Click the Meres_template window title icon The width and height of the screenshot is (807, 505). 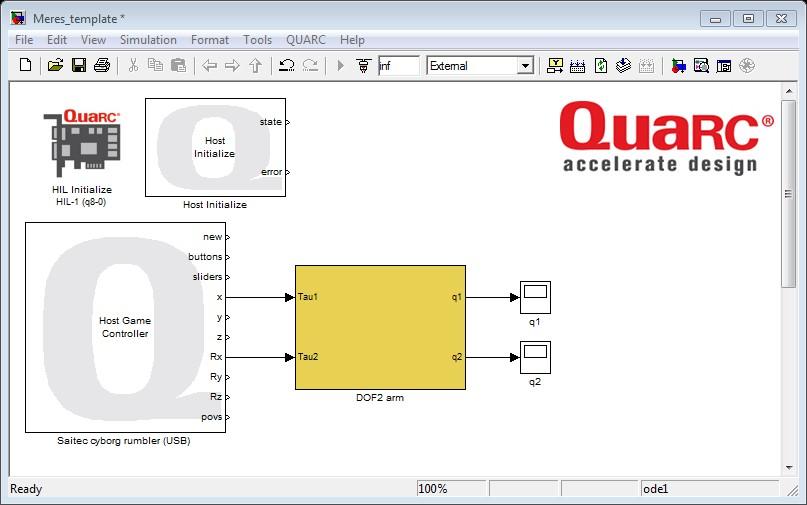click(x=18, y=18)
